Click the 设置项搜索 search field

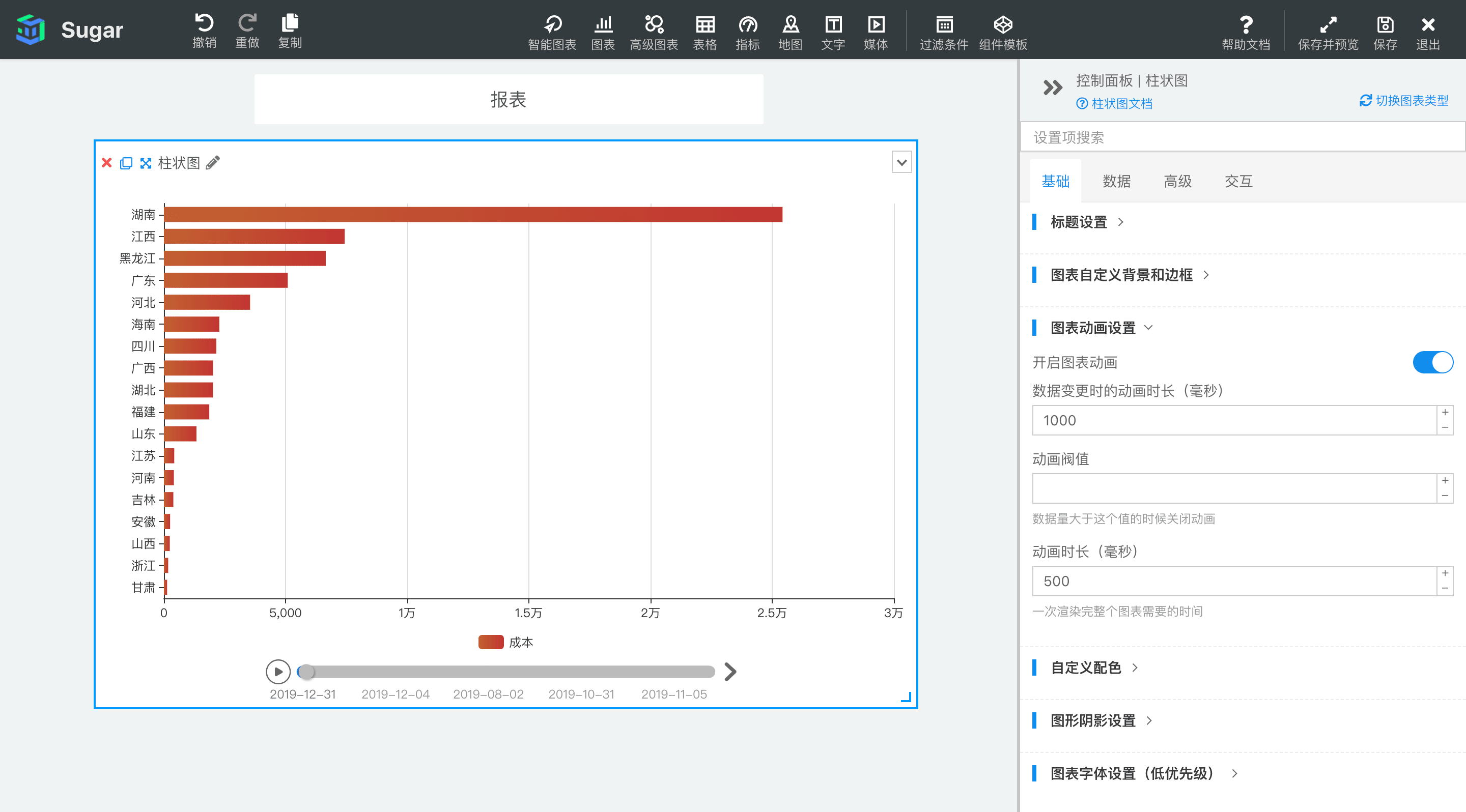tap(1243, 137)
